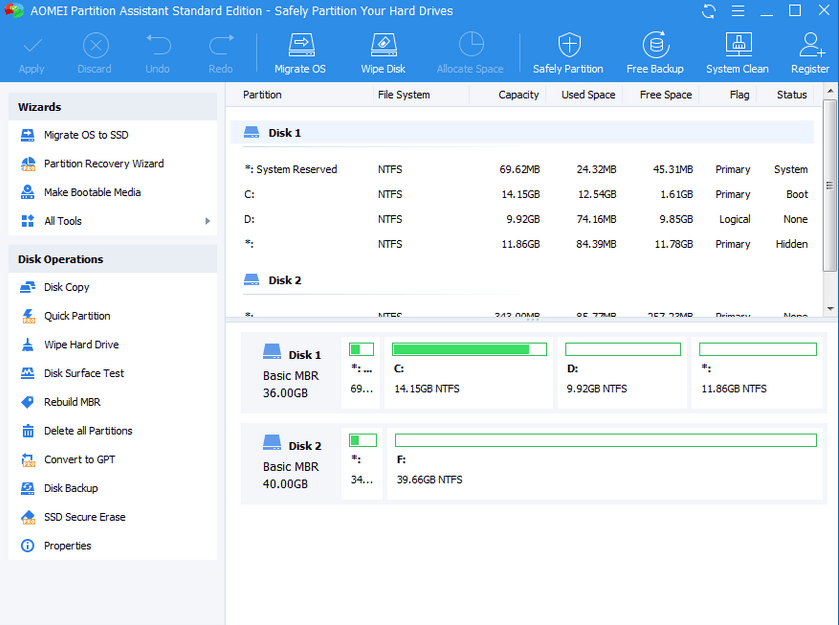
Task: Select the Disk 1 header row in list
Action: click(522, 133)
